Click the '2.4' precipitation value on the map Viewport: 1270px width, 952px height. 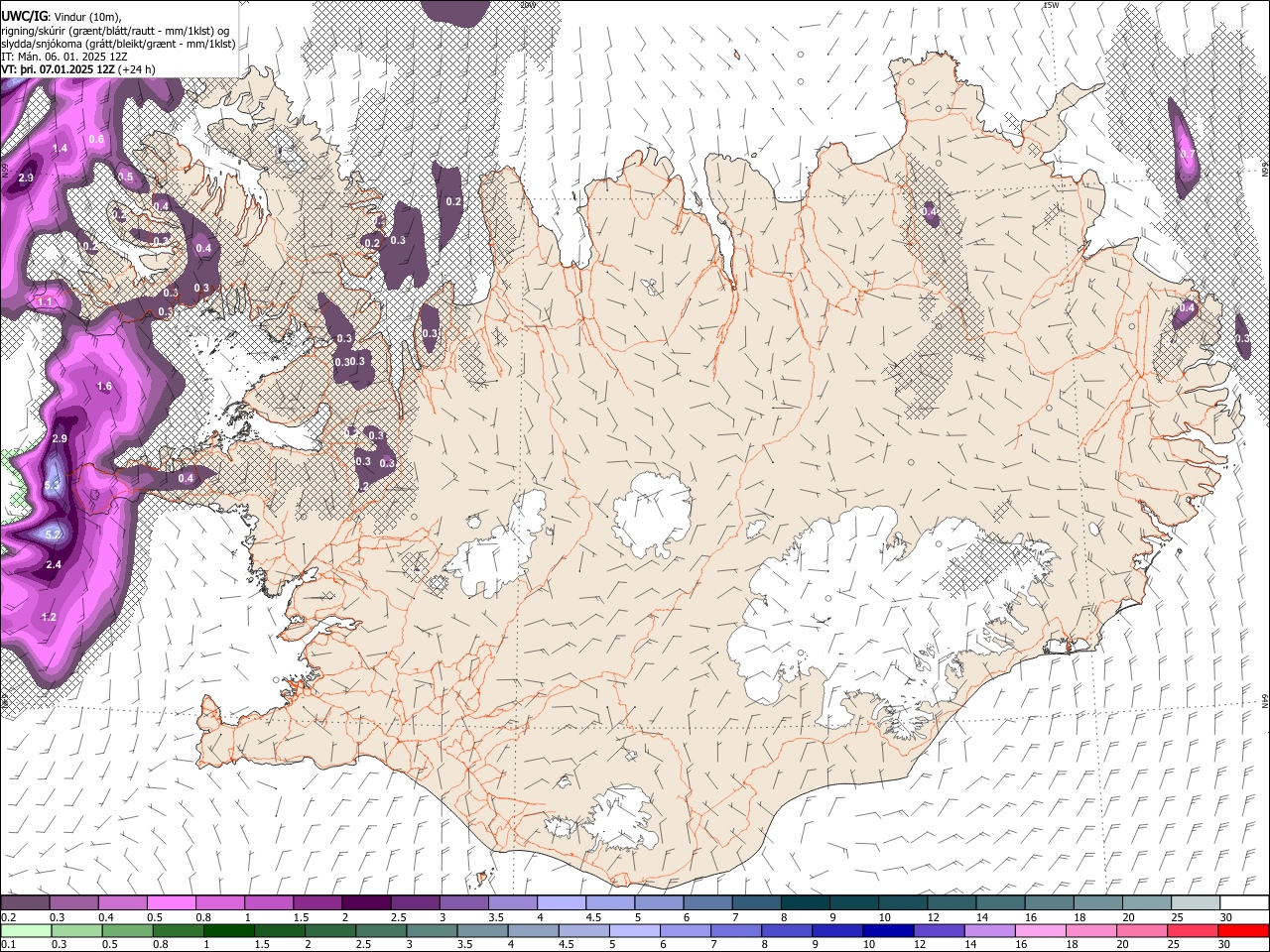(54, 564)
